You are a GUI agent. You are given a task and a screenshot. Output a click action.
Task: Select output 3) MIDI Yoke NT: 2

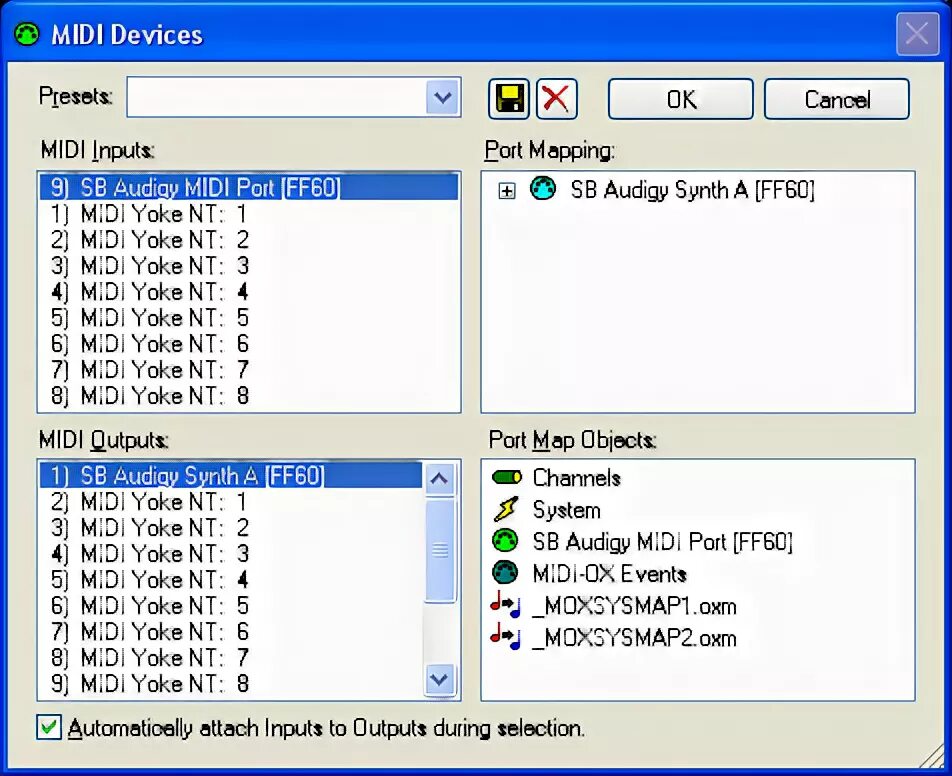coord(231,528)
